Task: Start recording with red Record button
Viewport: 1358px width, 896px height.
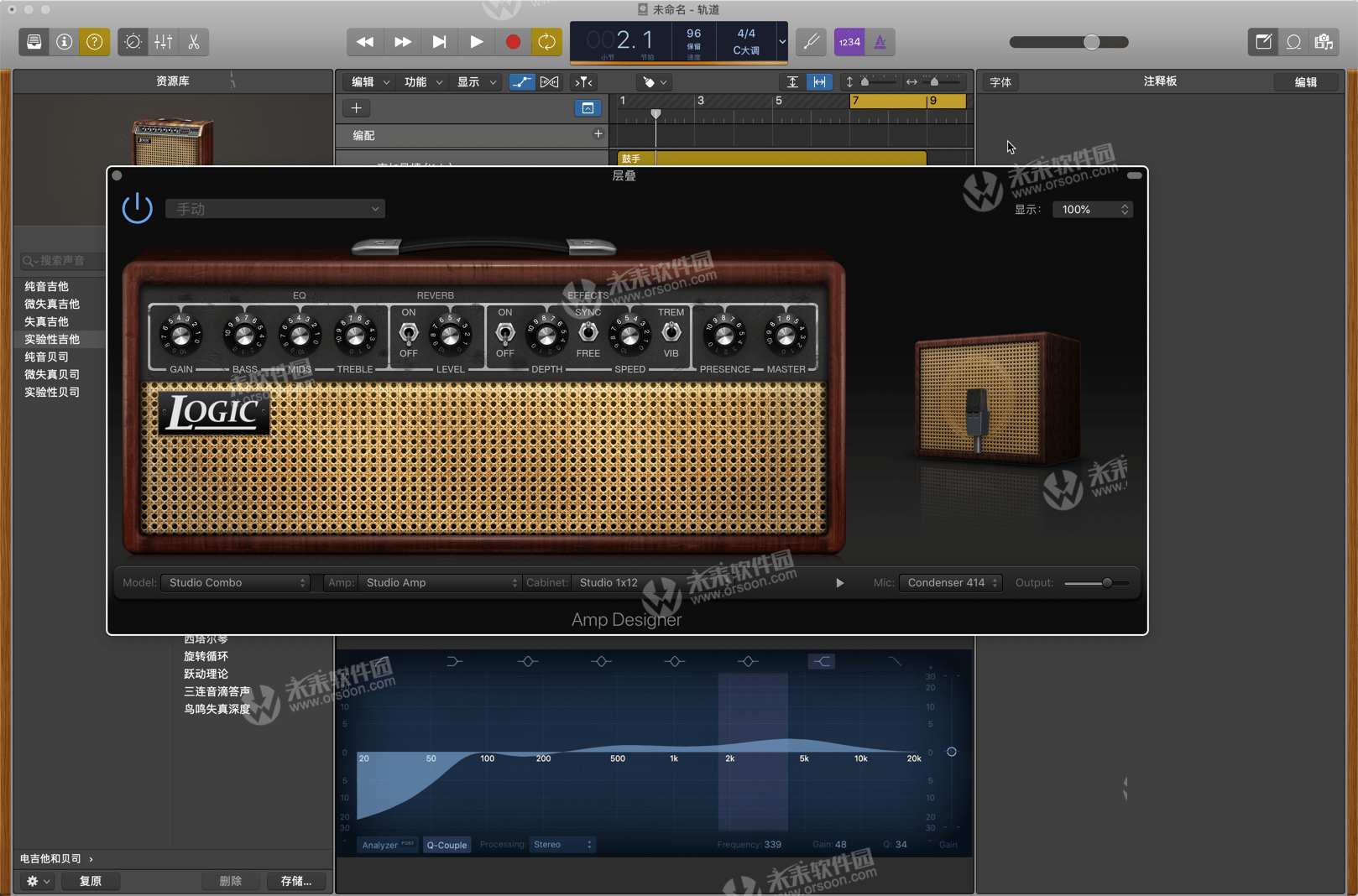Action: point(513,42)
